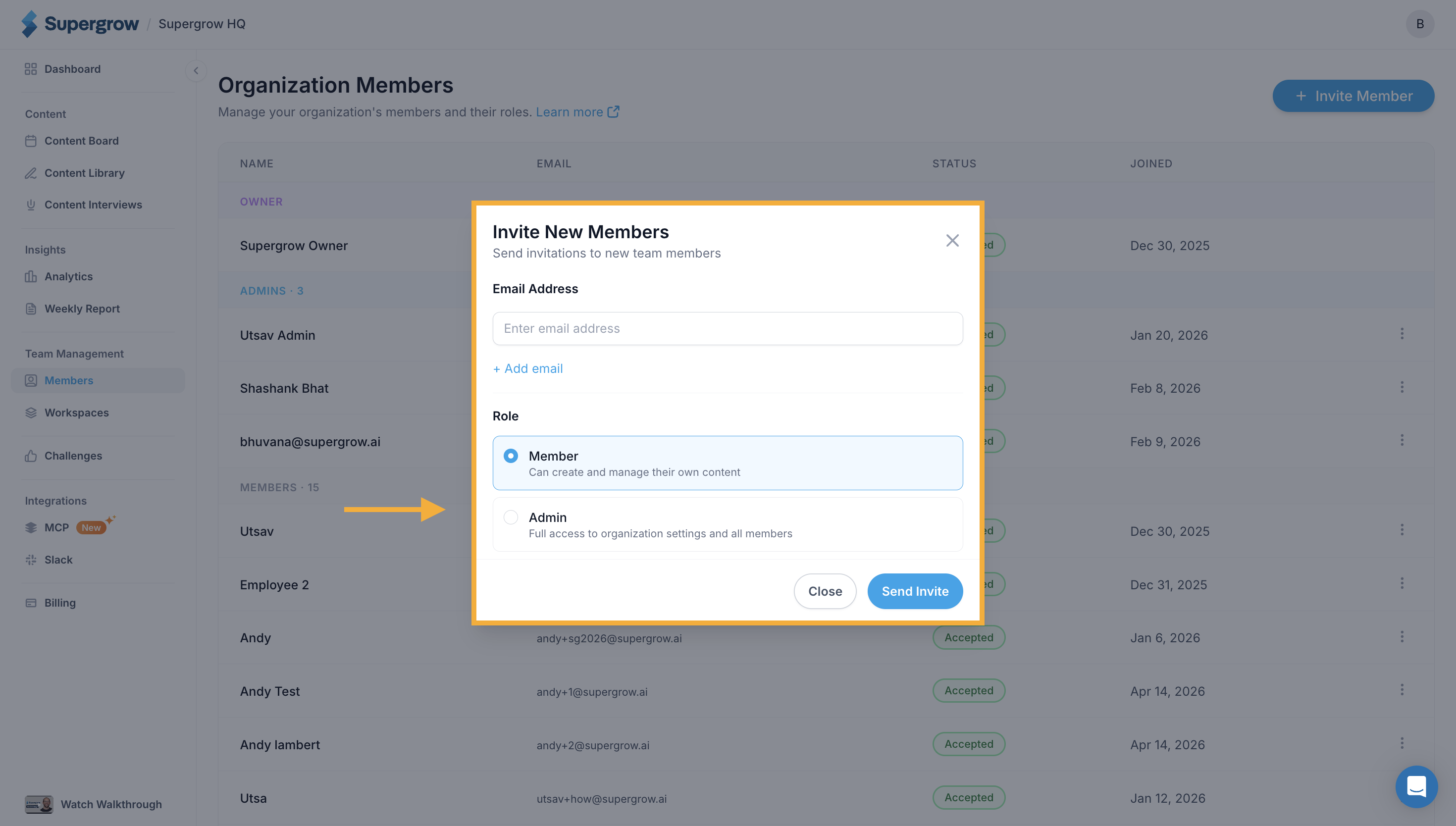
Task: Click the ADMINS · 3 group header
Action: pyautogui.click(x=272, y=291)
